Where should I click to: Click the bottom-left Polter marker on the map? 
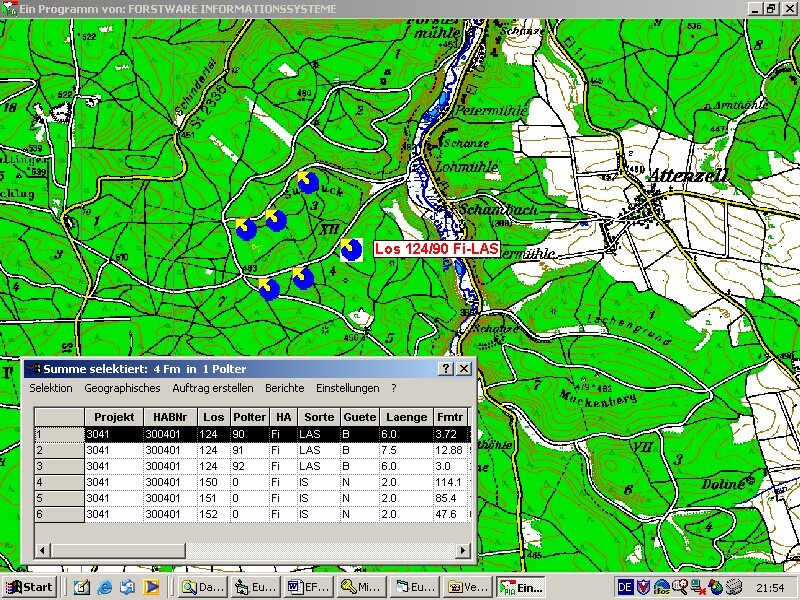(268, 289)
